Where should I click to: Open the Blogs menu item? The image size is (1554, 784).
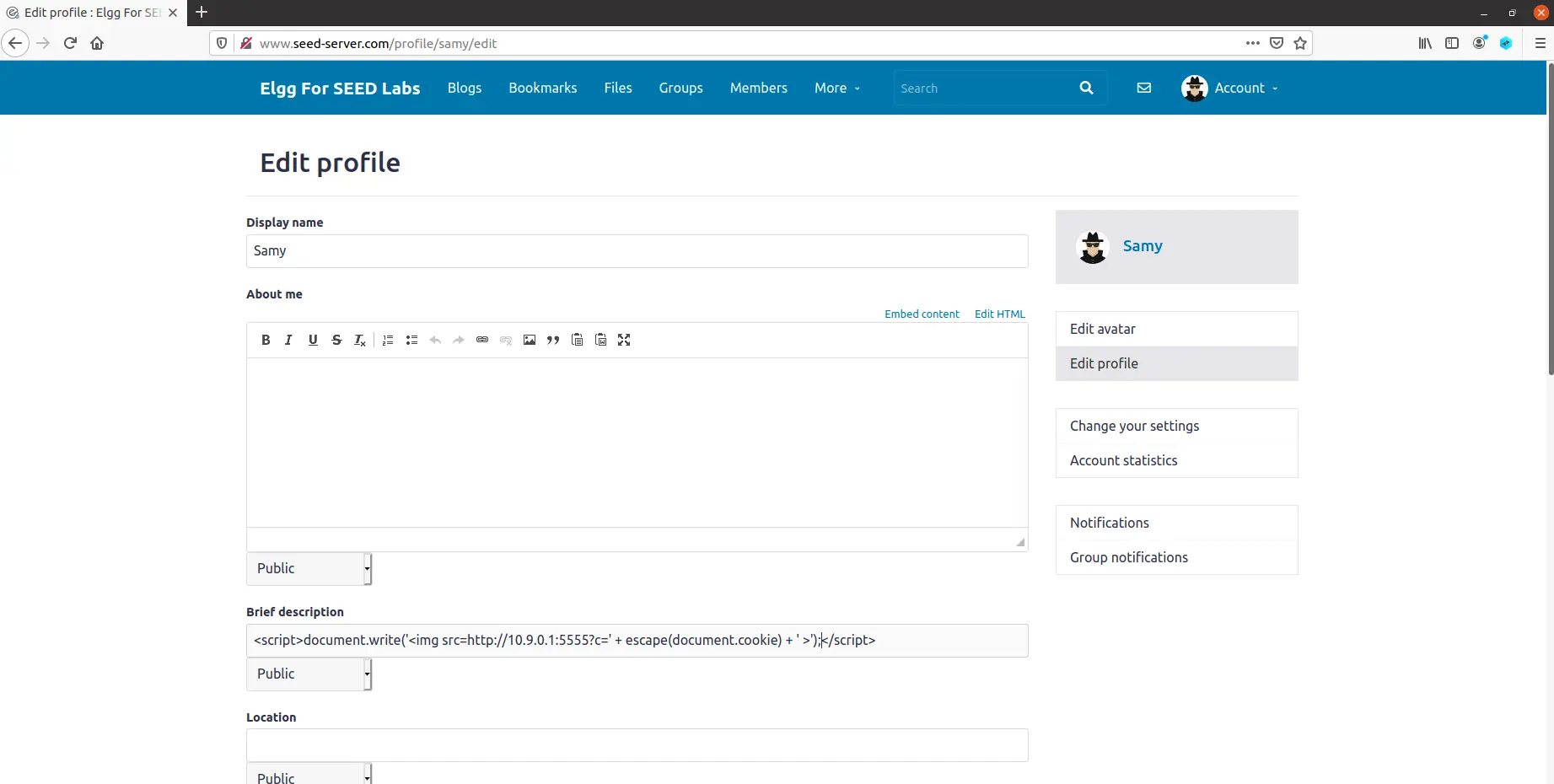pos(465,88)
